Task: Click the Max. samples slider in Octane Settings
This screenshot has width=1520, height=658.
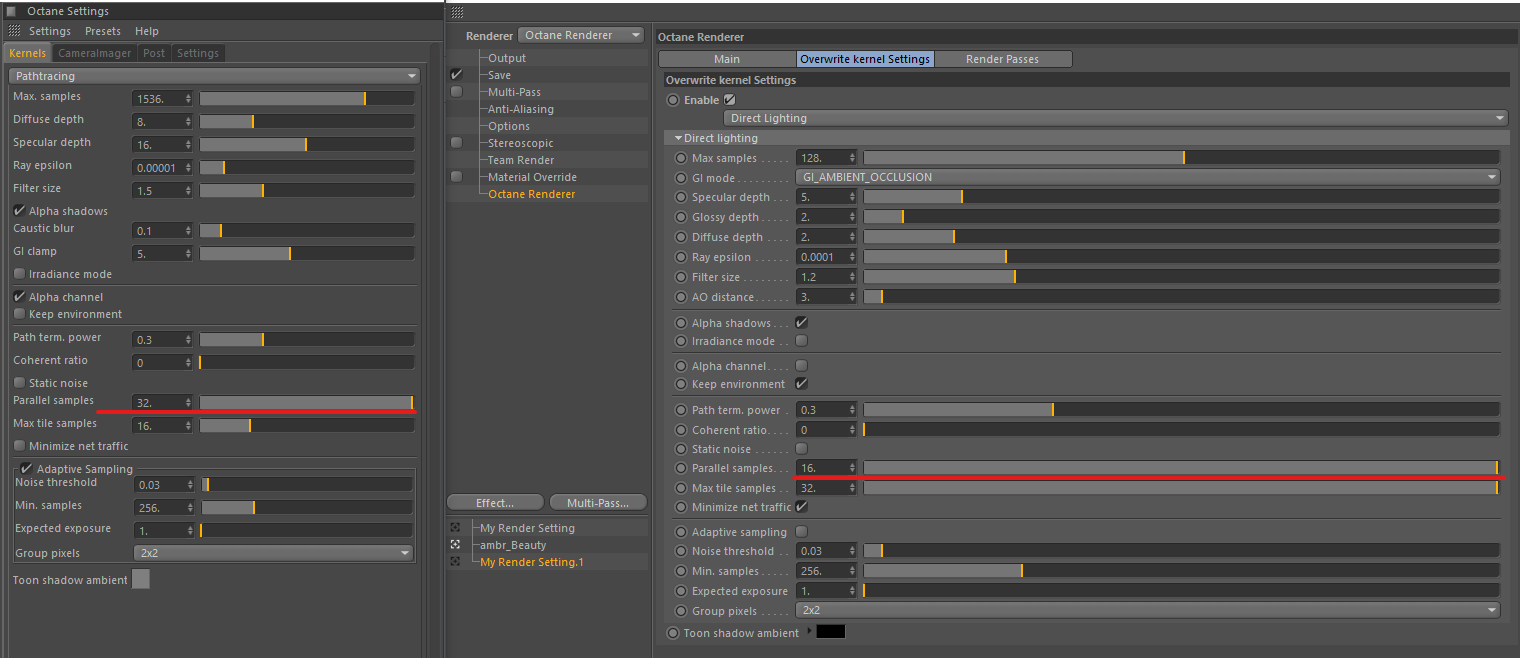Action: (307, 98)
